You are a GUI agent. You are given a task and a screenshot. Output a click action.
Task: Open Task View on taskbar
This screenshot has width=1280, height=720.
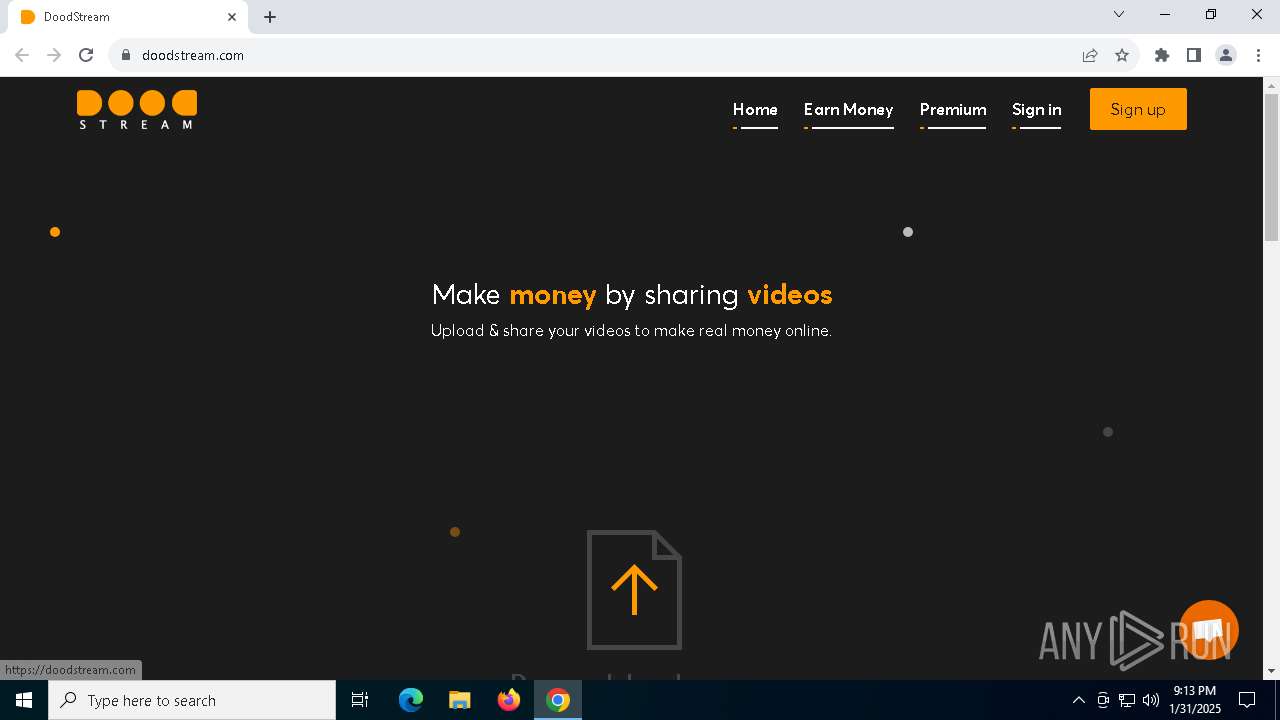pos(360,700)
